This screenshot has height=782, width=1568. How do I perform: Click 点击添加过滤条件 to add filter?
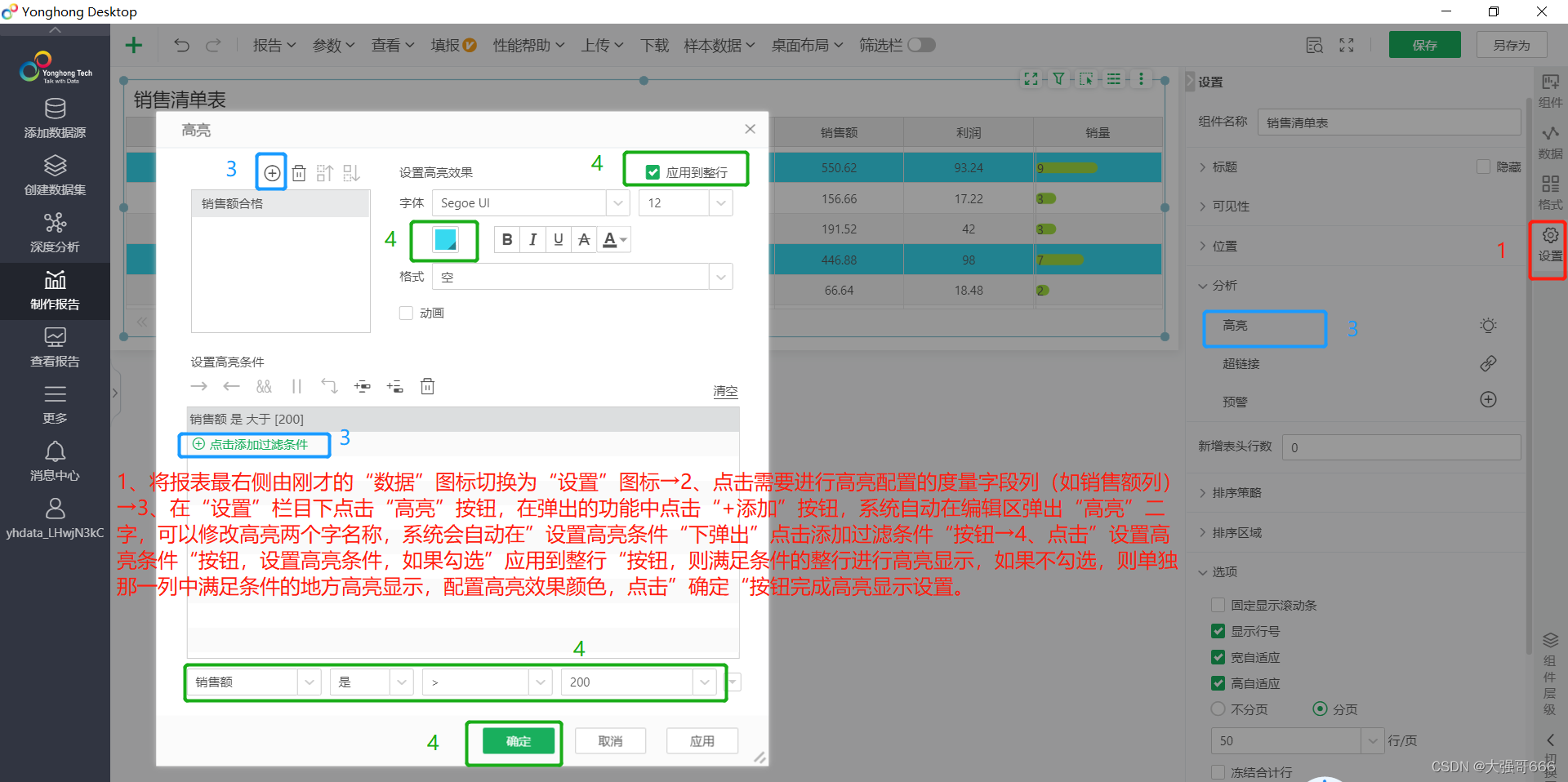pos(251,444)
